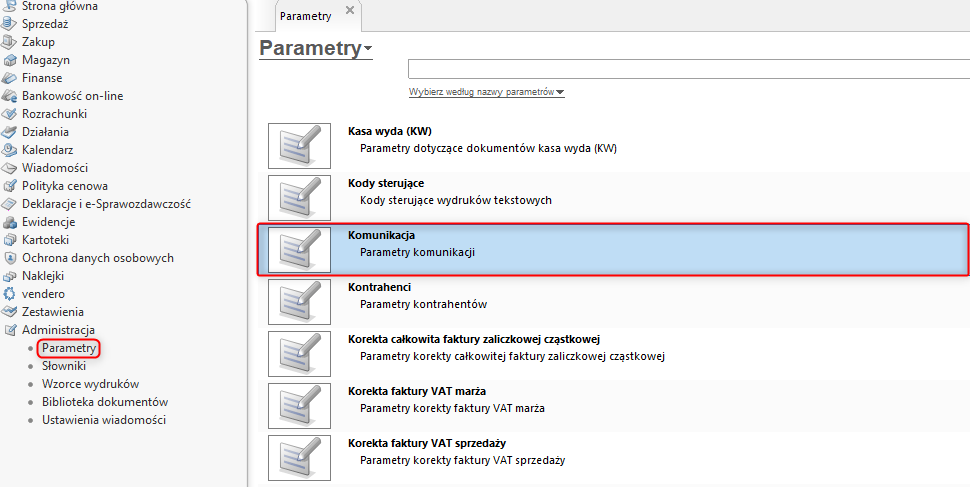The height and width of the screenshot is (487, 970).
Task: Open the Parametry heading dropdown arrow
Action: tap(368, 49)
